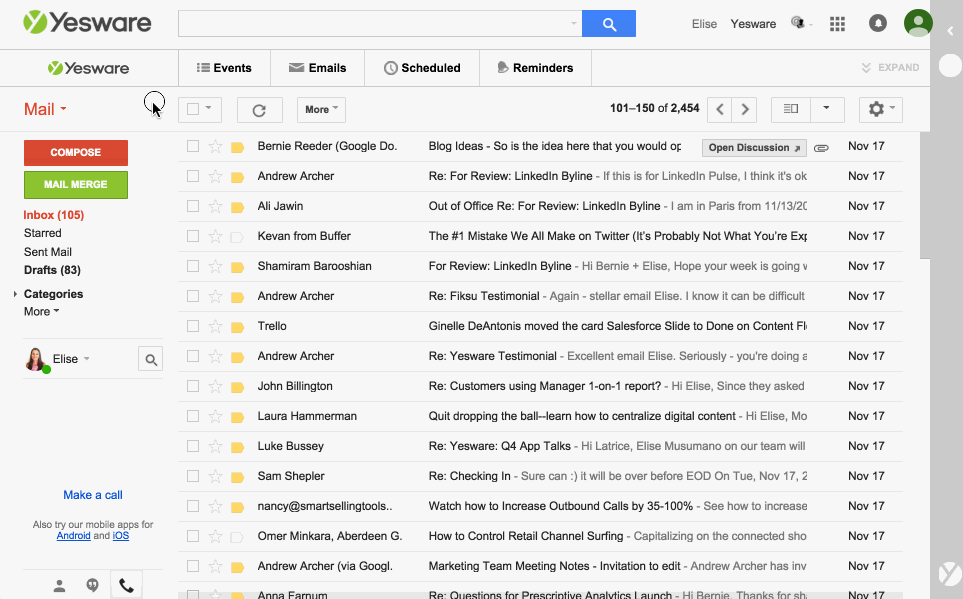
Task: Open the select-all checkbox dropdown
Action: pos(209,109)
